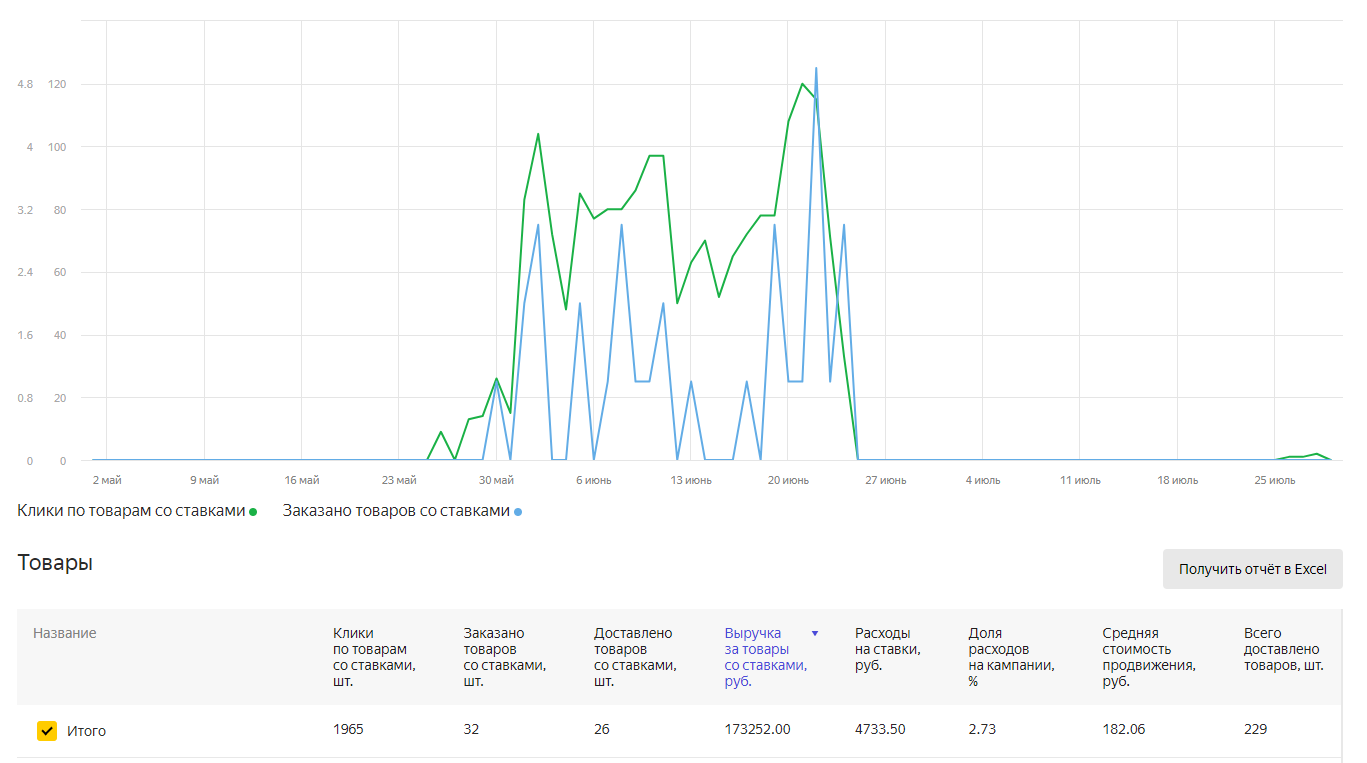Click Всего доставлено товаров column header

tap(1284, 649)
